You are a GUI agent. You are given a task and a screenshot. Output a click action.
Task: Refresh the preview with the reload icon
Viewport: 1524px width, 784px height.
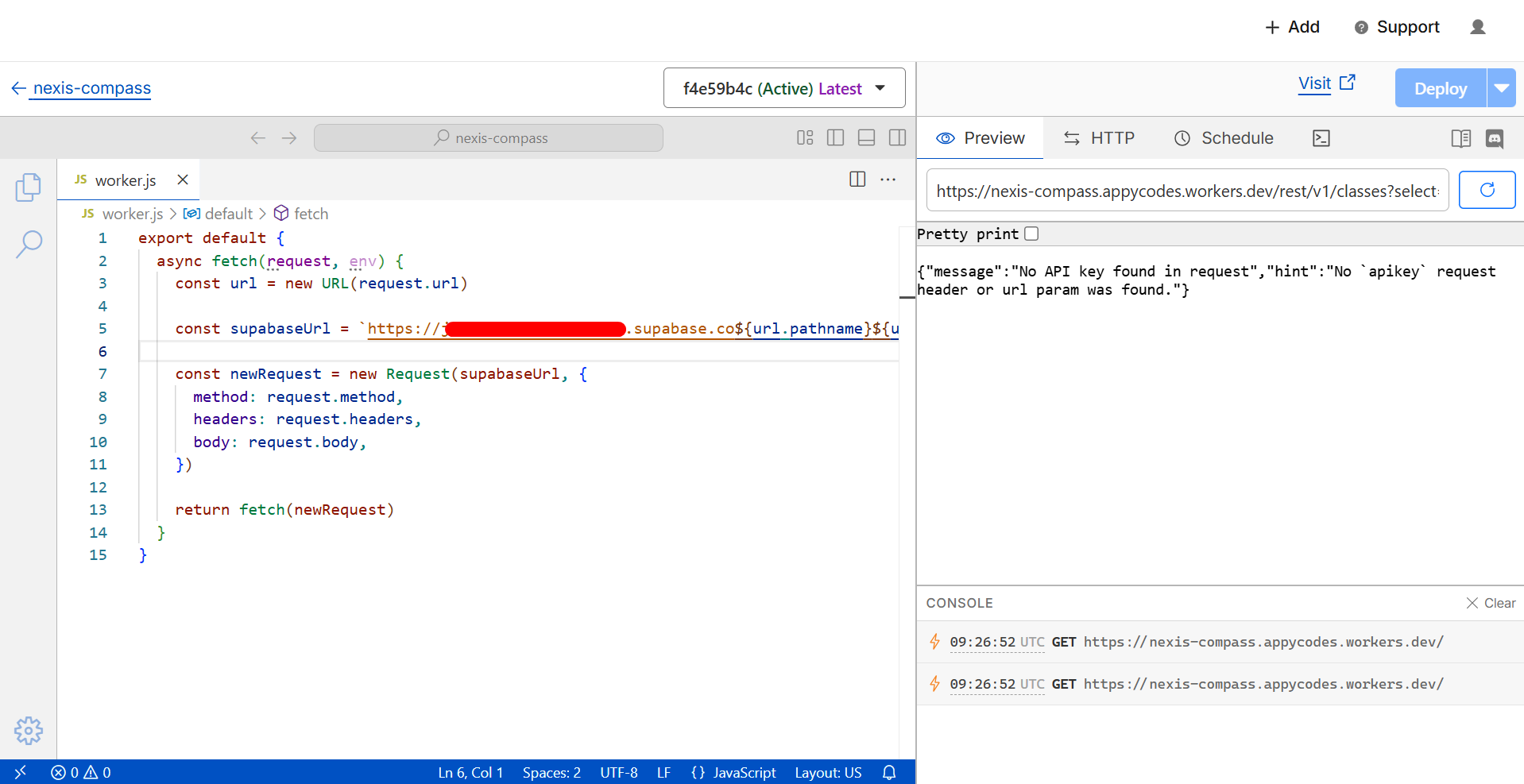point(1487,189)
